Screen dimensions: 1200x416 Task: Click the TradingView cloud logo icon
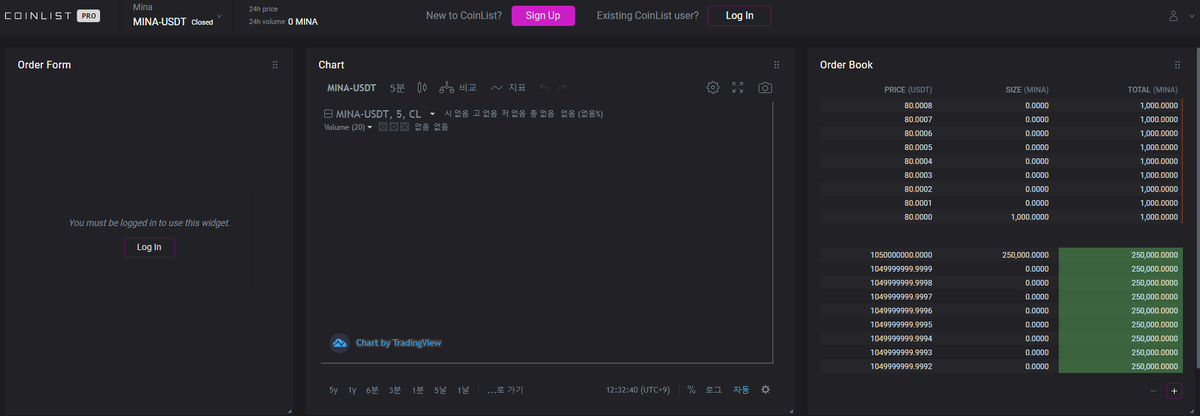coord(339,343)
